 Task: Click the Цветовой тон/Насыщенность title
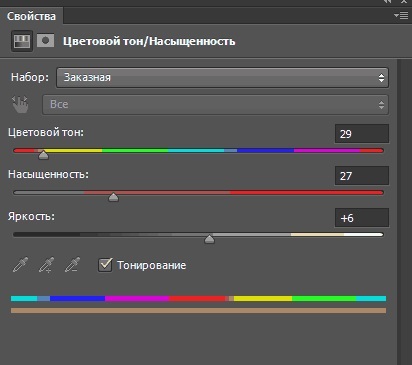[149, 41]
